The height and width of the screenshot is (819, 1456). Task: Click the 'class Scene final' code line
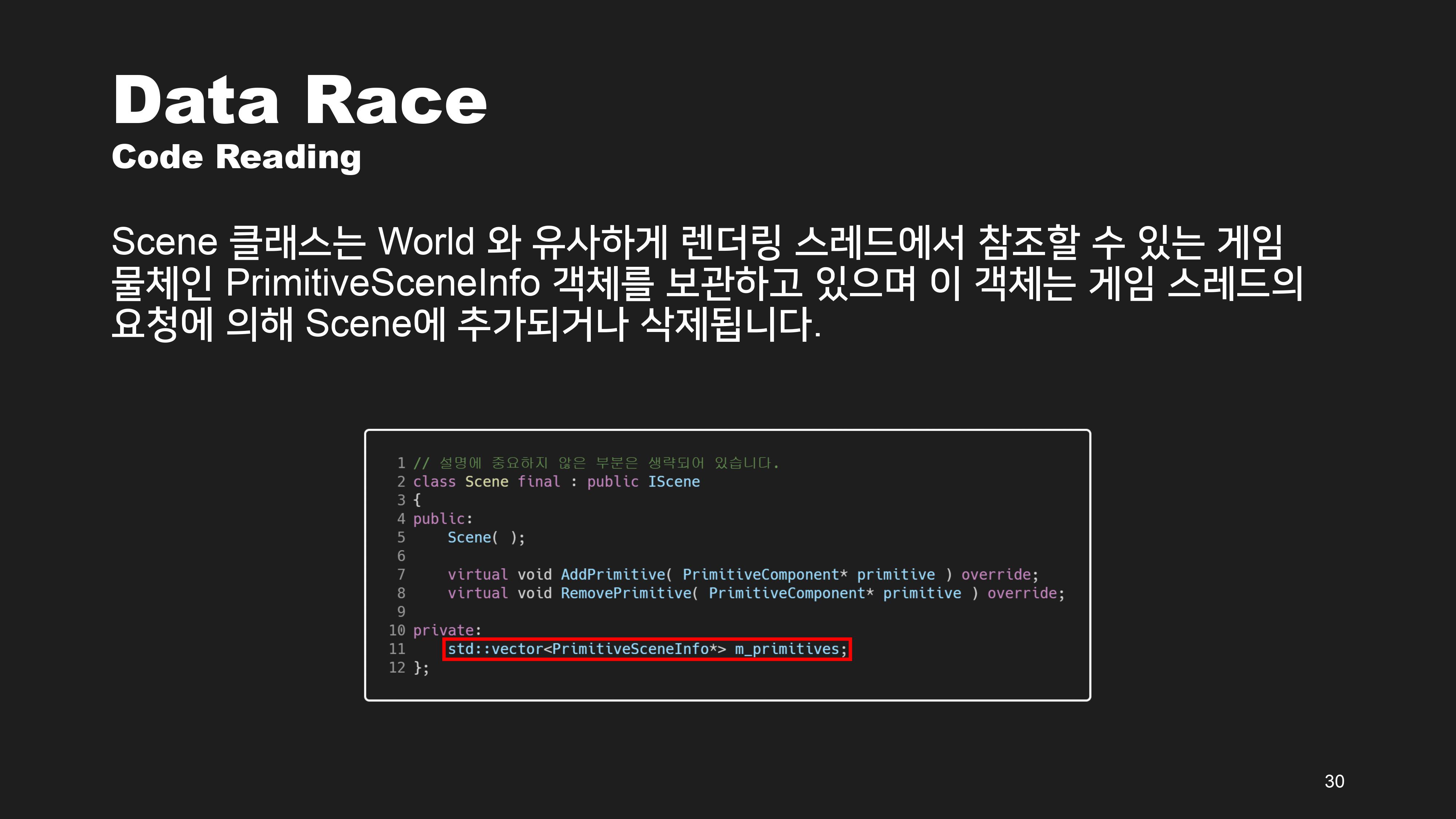(x=486, y=482)
